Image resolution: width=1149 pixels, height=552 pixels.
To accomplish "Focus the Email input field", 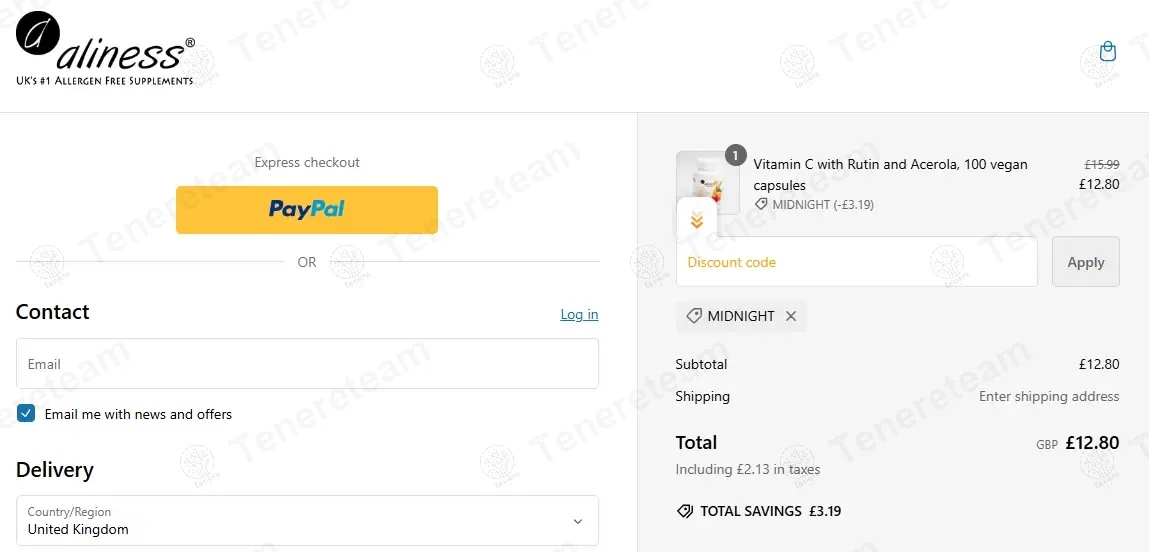I will (307, 364).
